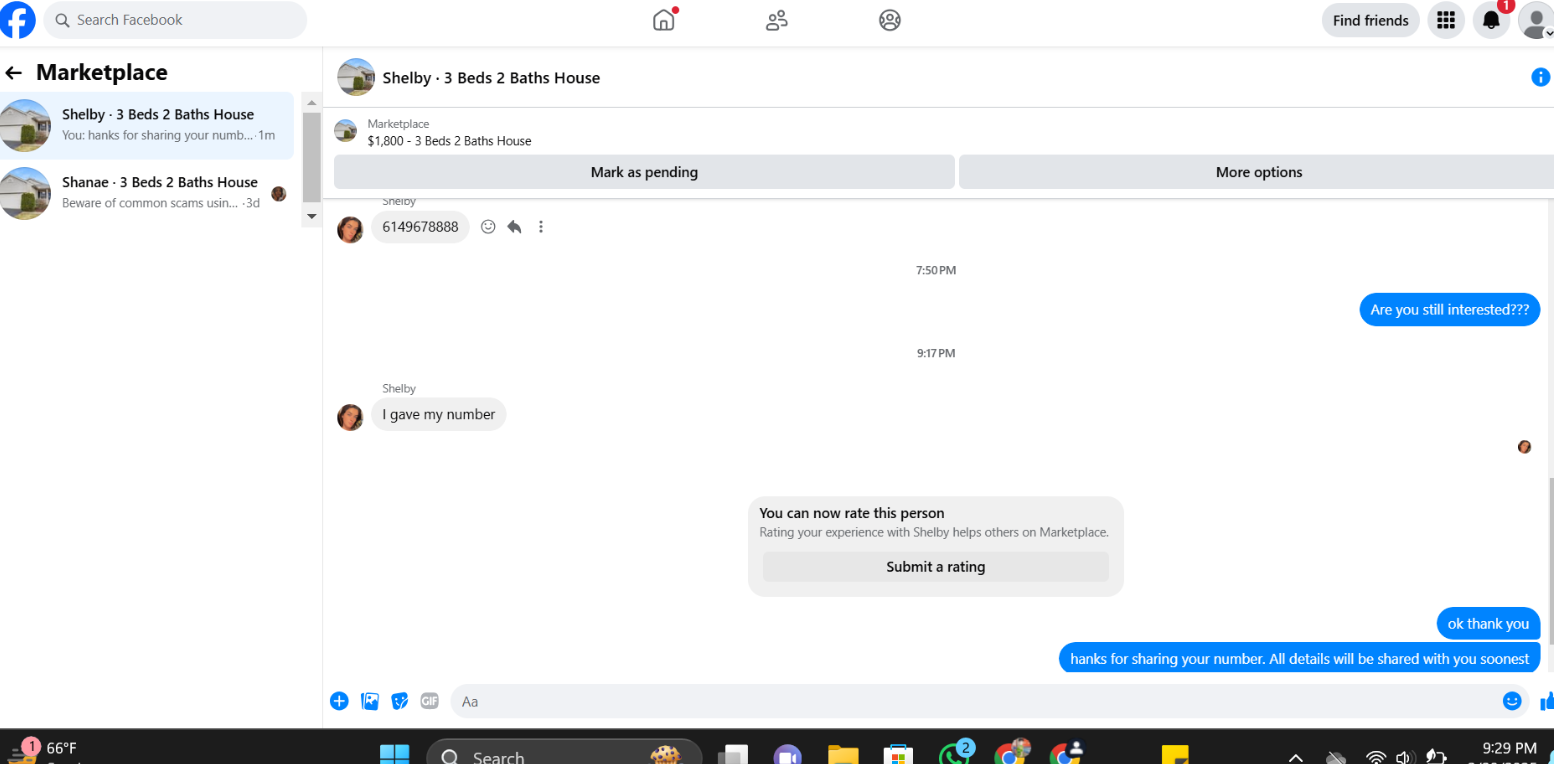Viewport: 1554px width, 764px height.
Task: Click Mark as pending
Action: [x=644, y=172]
